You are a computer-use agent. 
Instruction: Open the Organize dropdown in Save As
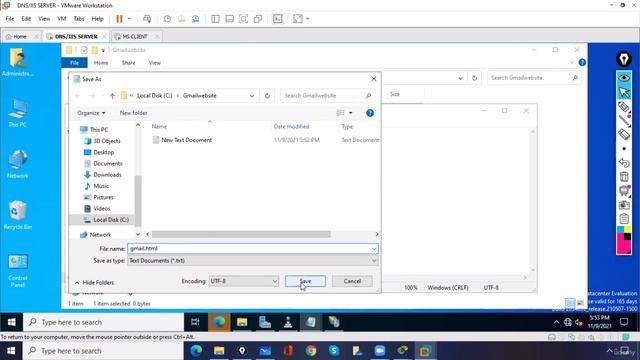point(91,113)
